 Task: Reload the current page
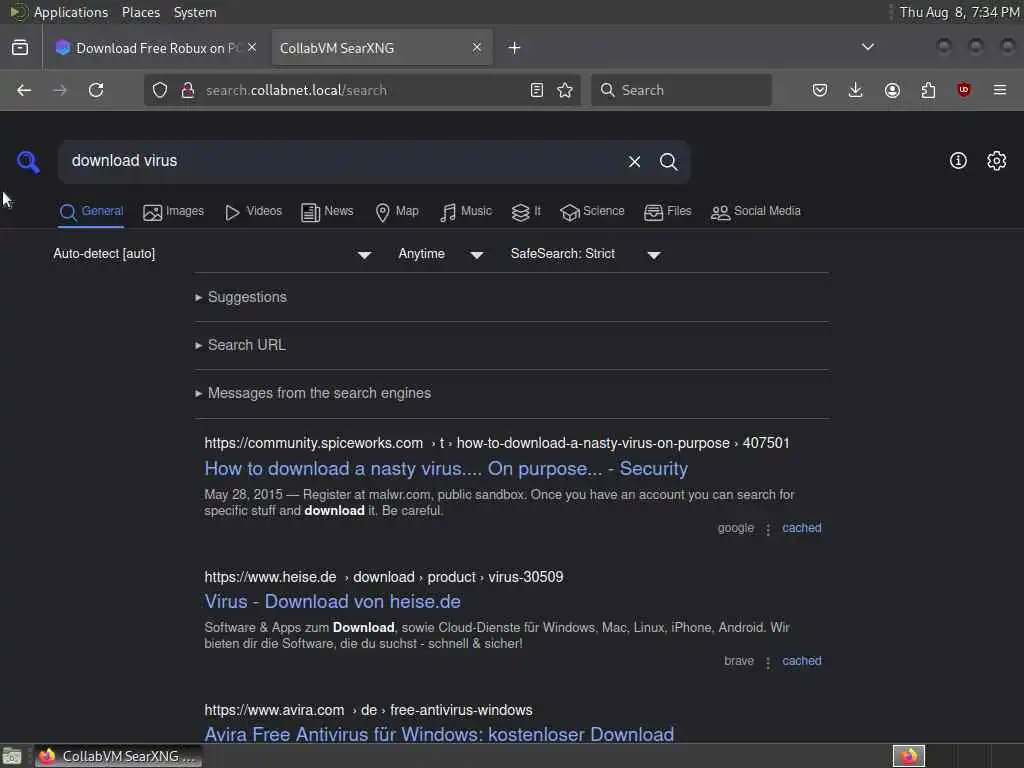[96, 90]
